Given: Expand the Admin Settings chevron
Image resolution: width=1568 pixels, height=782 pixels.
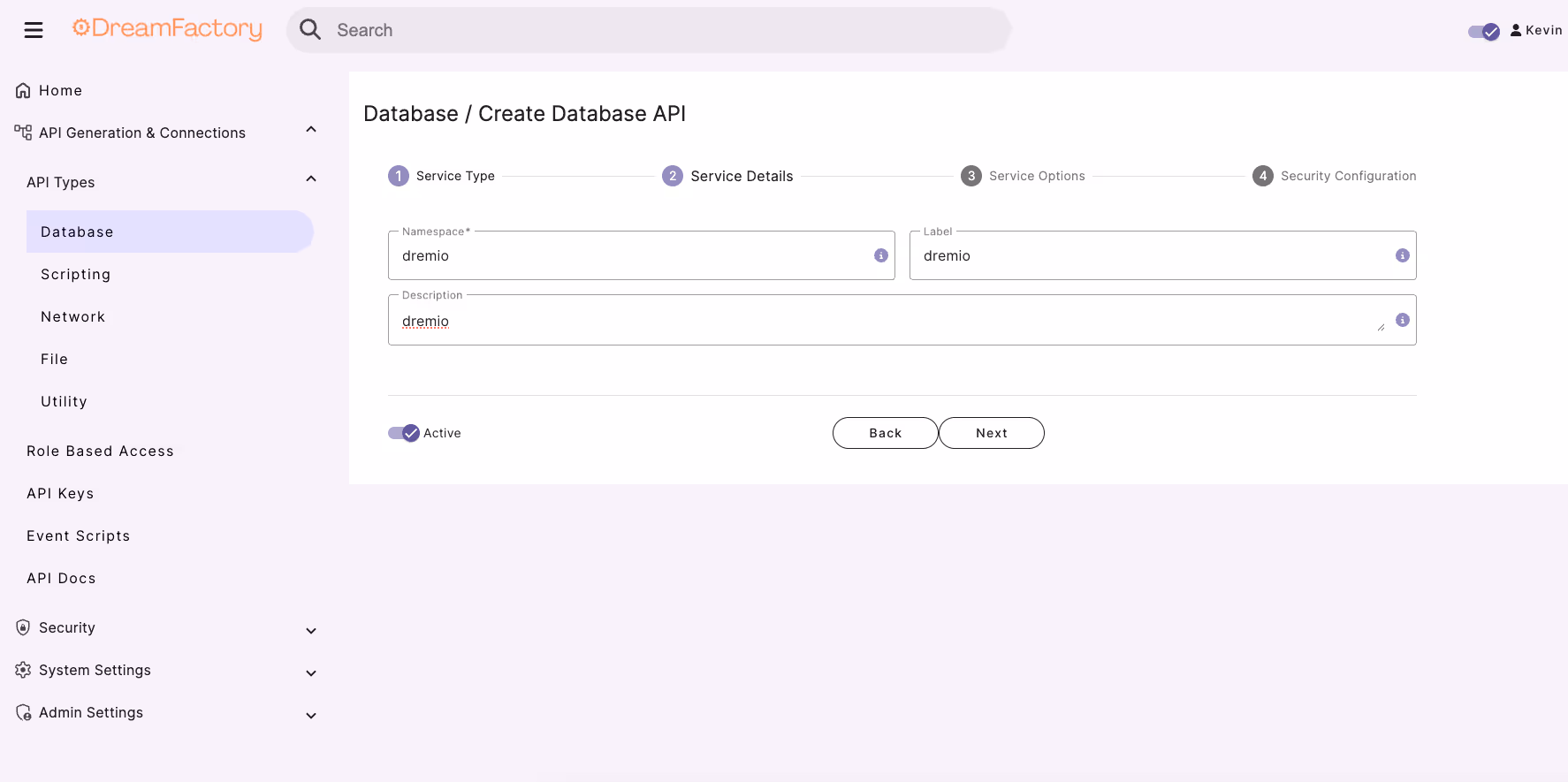Looking at the screenshot, I should pyautogui.click(x=311, y=715).
